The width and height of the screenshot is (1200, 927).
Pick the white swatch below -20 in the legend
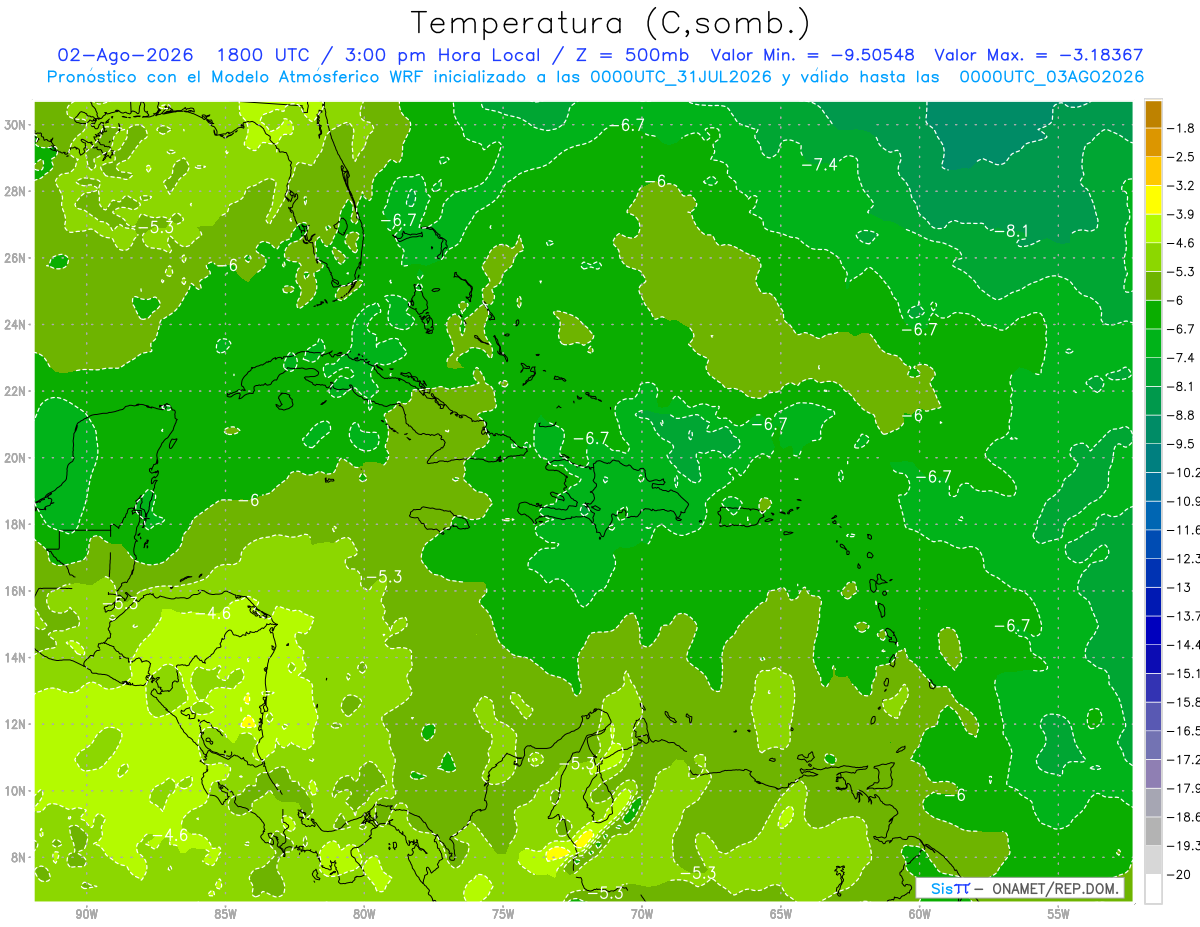[1153, 889]
